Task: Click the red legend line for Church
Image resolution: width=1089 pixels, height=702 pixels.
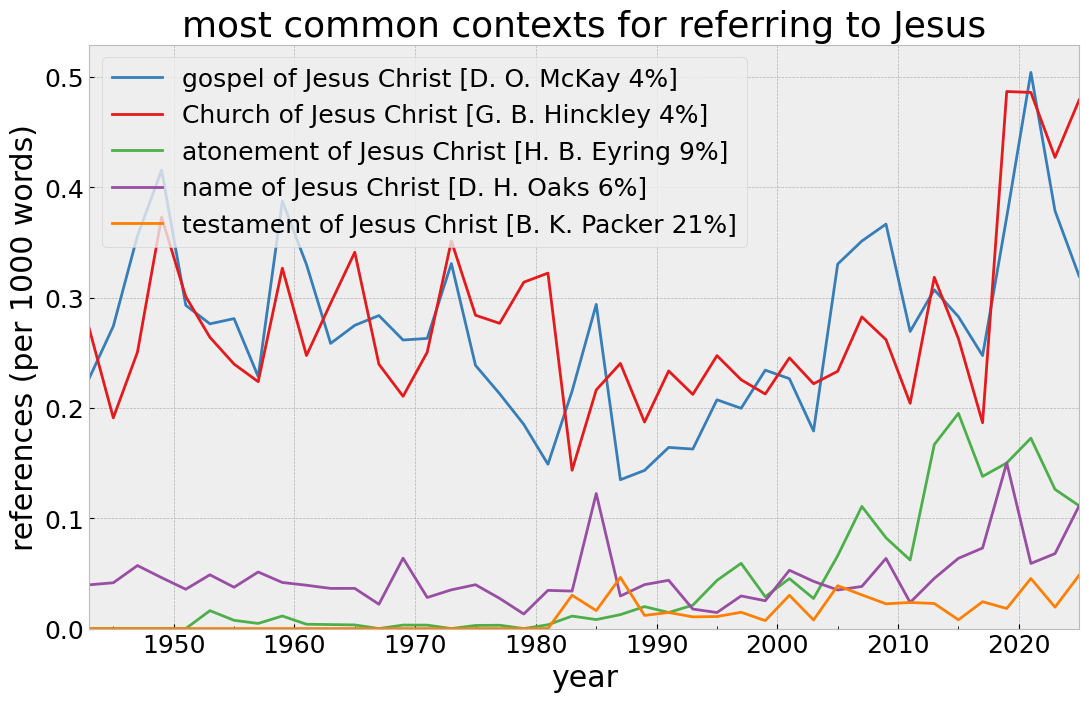Action: coord(137,115)
